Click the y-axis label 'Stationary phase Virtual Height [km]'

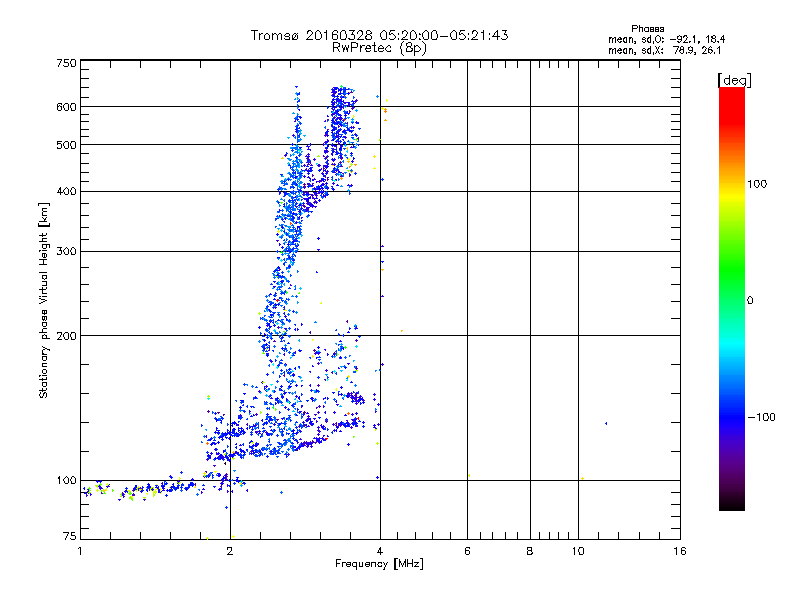(x=44, y=300)
